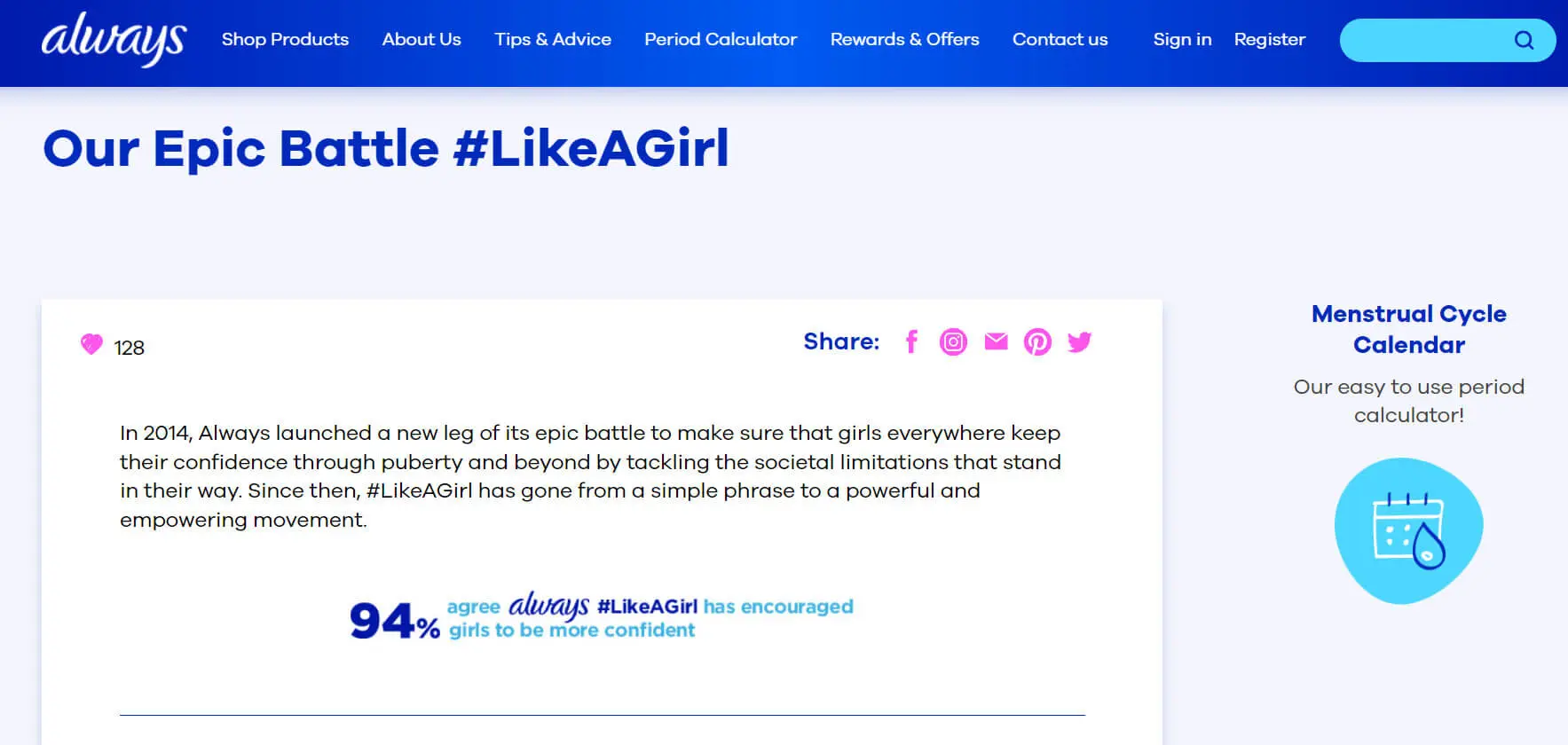Open Menstrual Cycle Calendar heading link

(x=1409, y=329)
